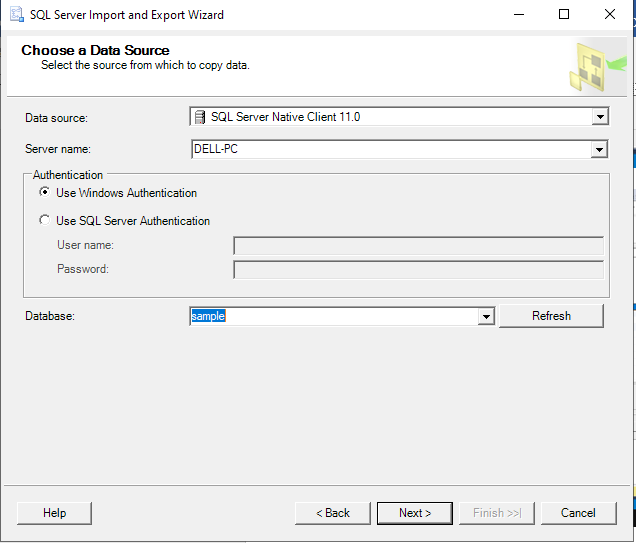Click the disabled Finish button
The height and width of the screenshot is (543, 636).
tap(496, 513)
